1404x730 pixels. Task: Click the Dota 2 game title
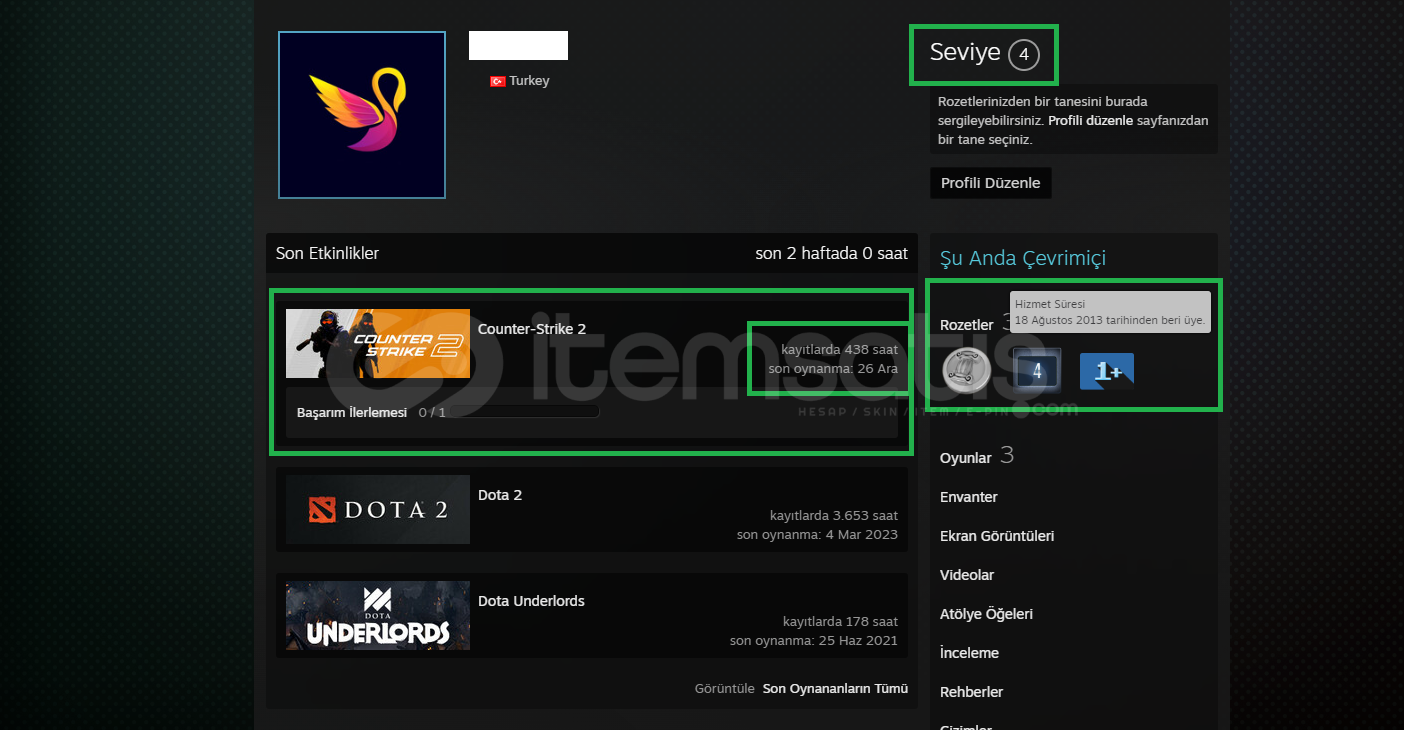tap(500, 495)
